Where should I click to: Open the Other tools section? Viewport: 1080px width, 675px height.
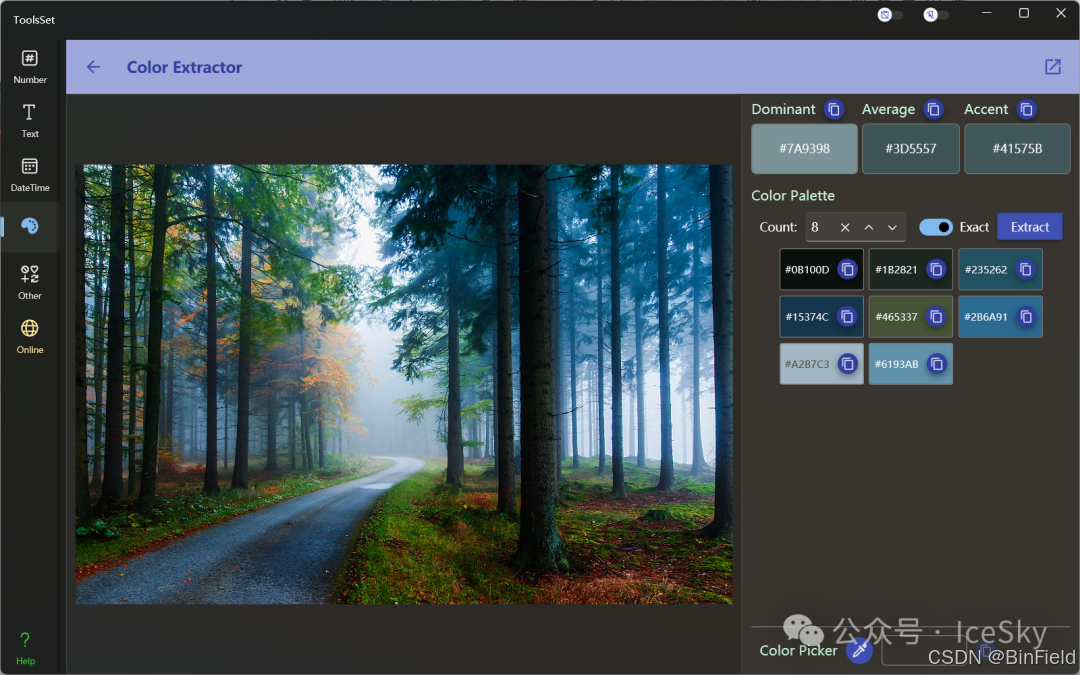click(x=30, y=282)
